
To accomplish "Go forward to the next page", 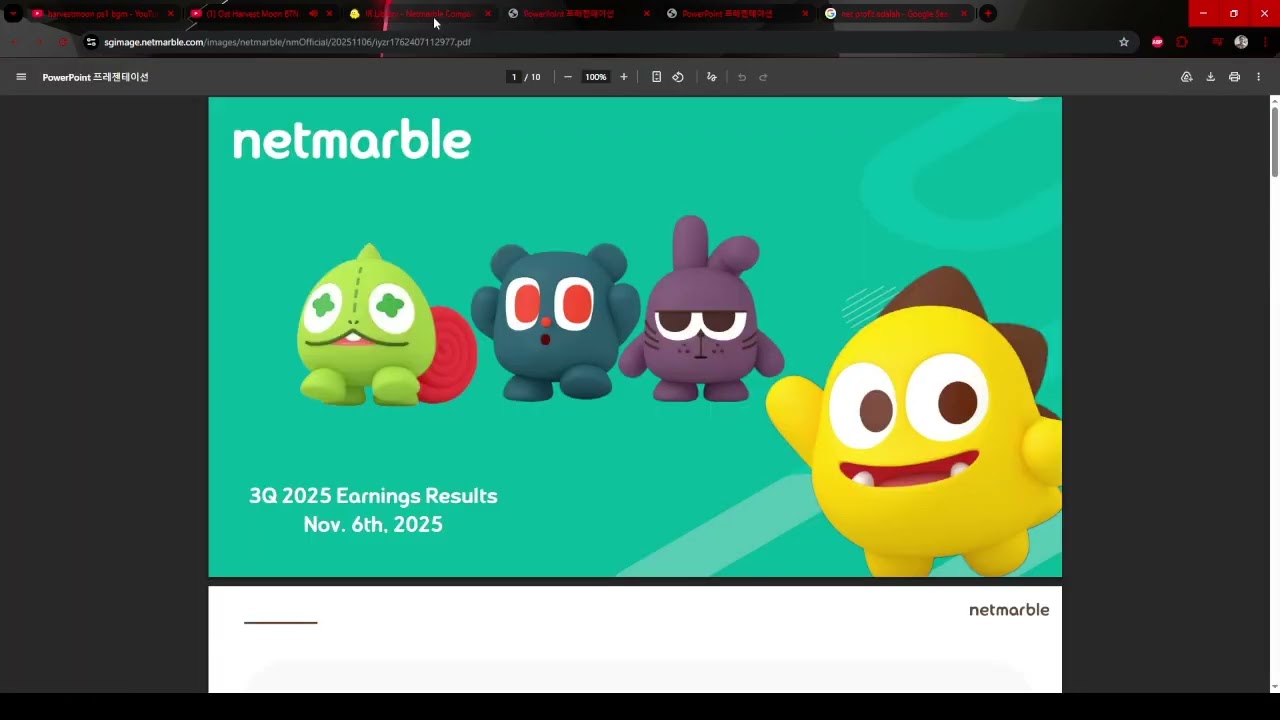I will [39, 42].
